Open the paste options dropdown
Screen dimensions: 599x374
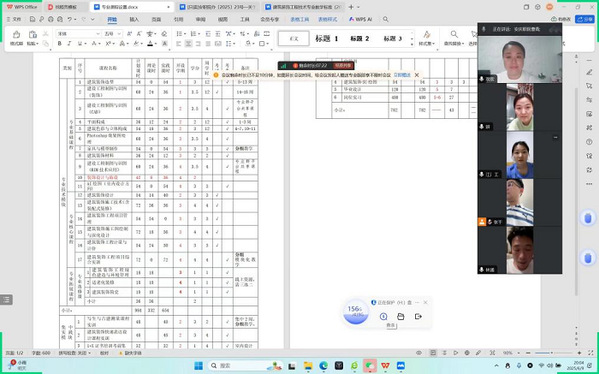tap(32, 44)
